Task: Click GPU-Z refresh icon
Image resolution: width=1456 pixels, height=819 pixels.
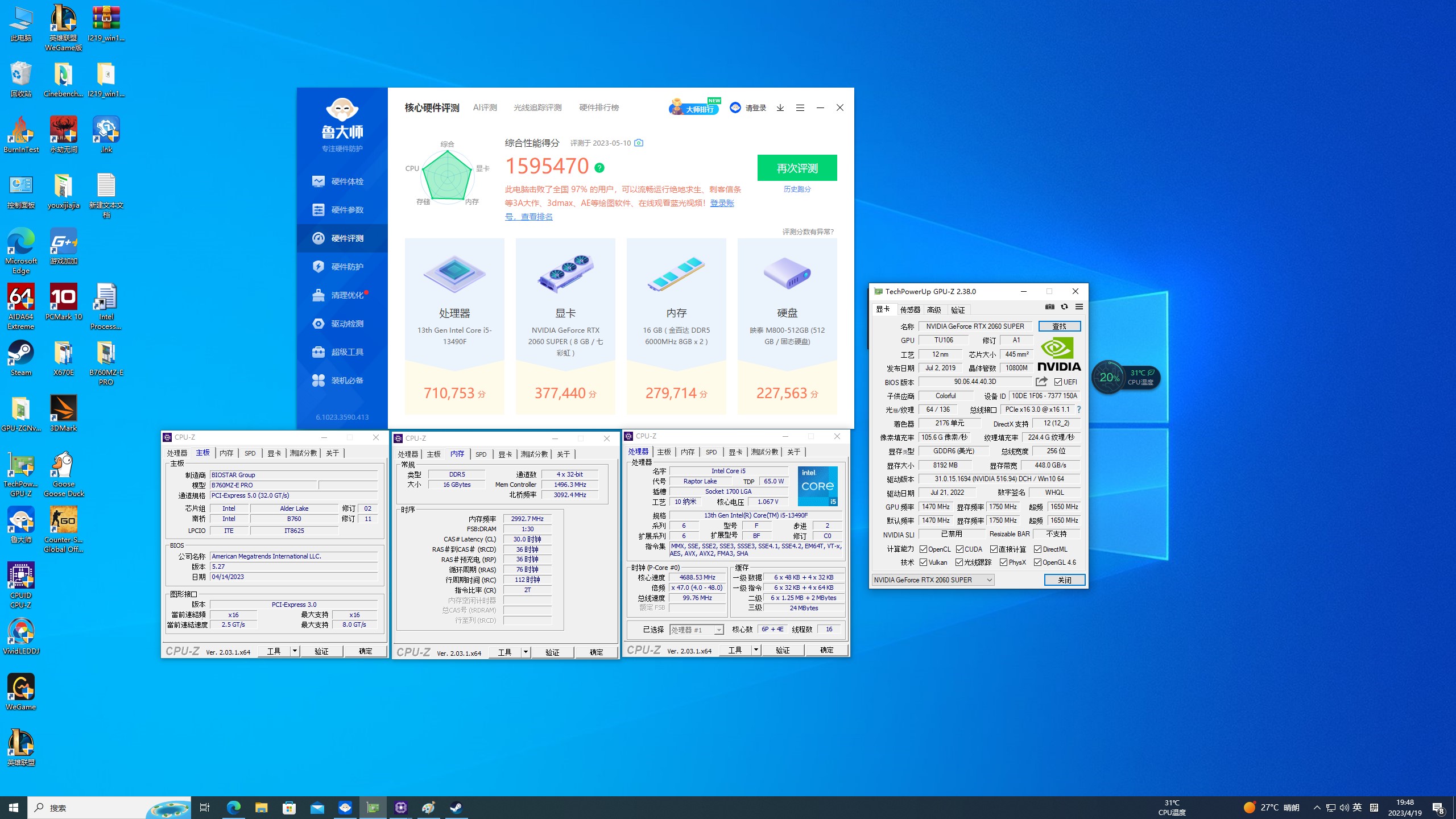Action: 1065,307
